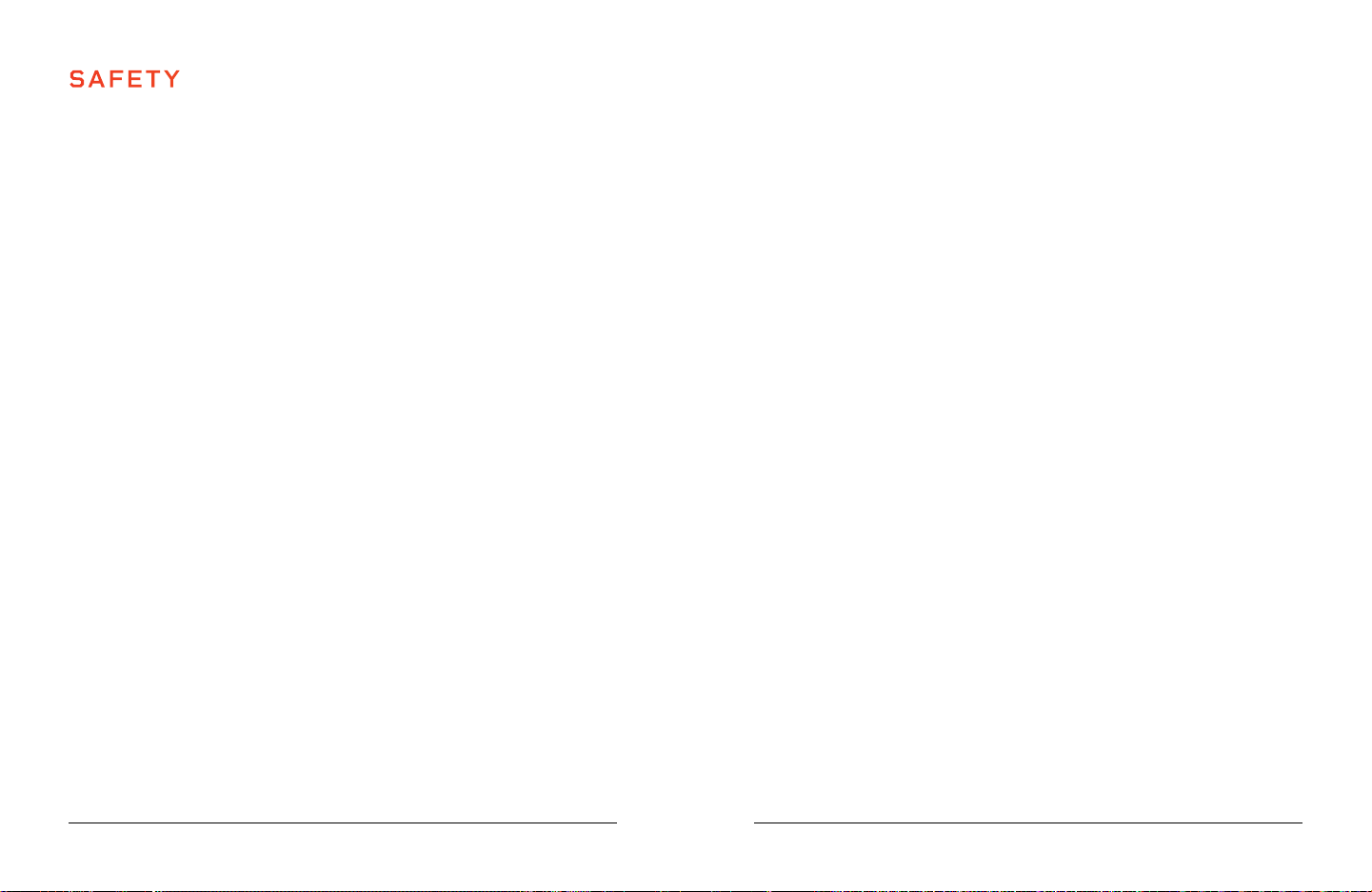Image resolution: width=1372 pixels, height=892 pixels.
Task: Click the red SAFETY heading
Action: point(125,79)
